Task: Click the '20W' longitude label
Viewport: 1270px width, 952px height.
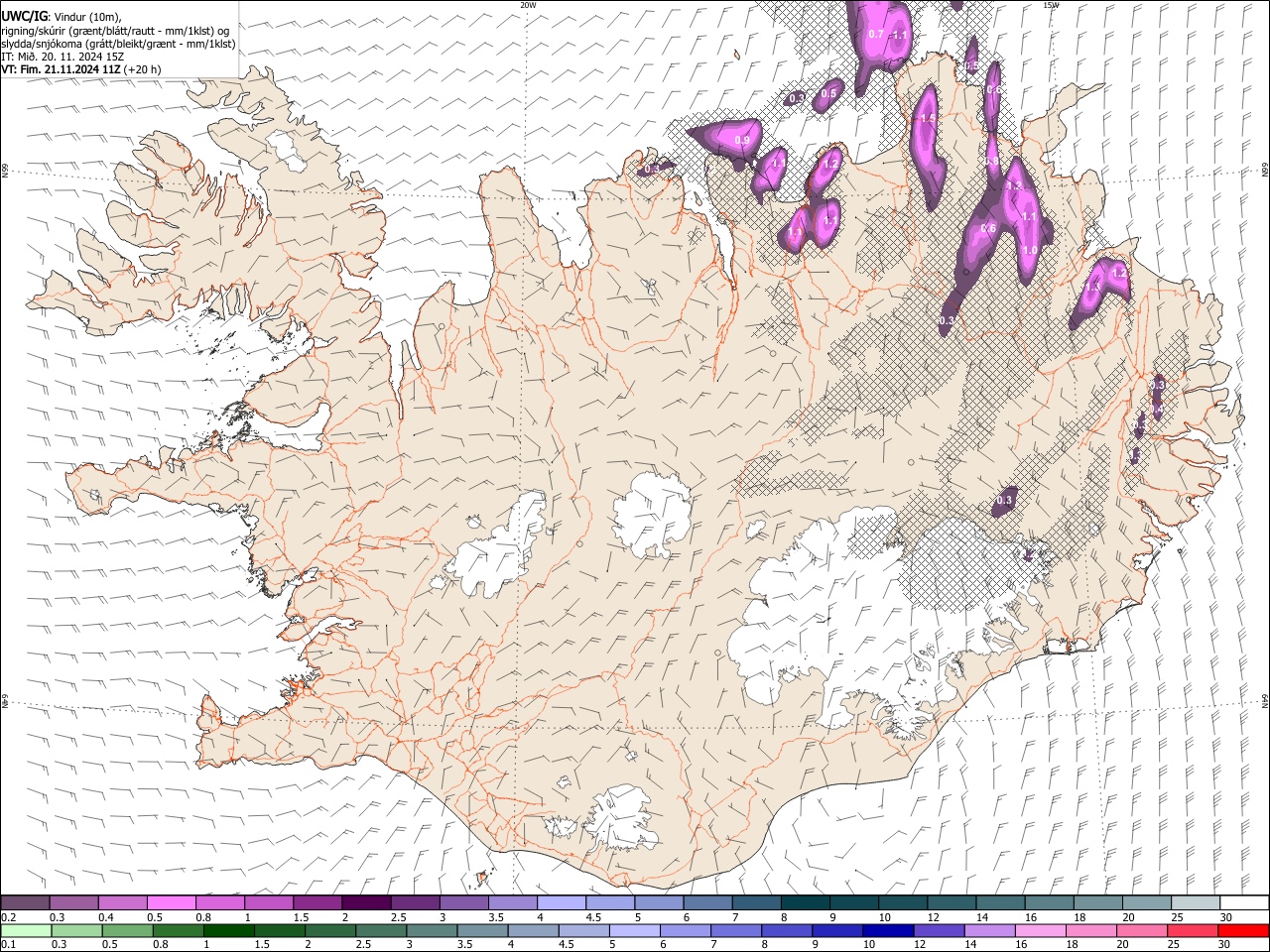Action: (528, 5)
